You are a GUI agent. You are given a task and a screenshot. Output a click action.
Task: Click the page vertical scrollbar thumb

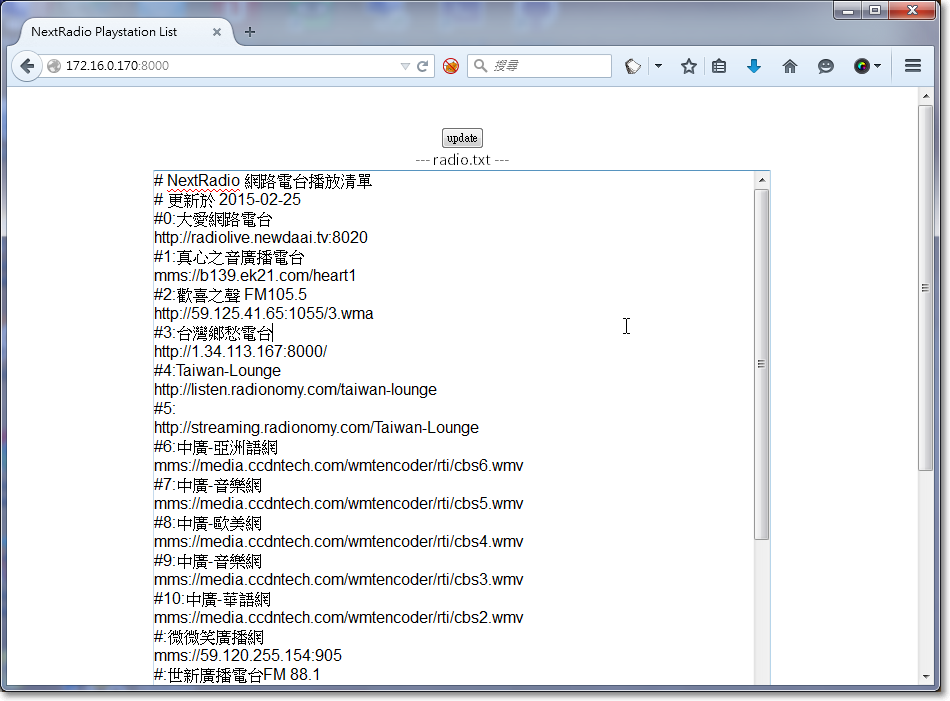(x=925, y=288)
